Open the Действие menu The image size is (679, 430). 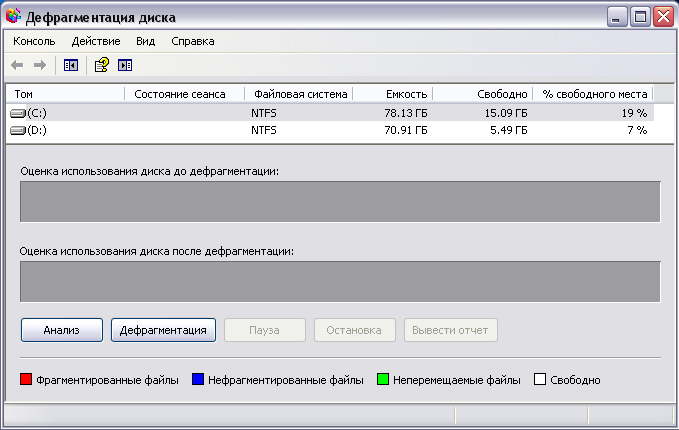pyautogui.click(x=96, y=41)
